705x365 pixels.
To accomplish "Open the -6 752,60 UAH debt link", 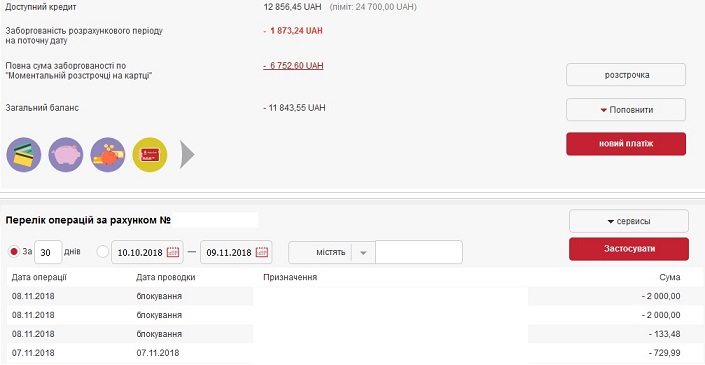I will (293, 66).
